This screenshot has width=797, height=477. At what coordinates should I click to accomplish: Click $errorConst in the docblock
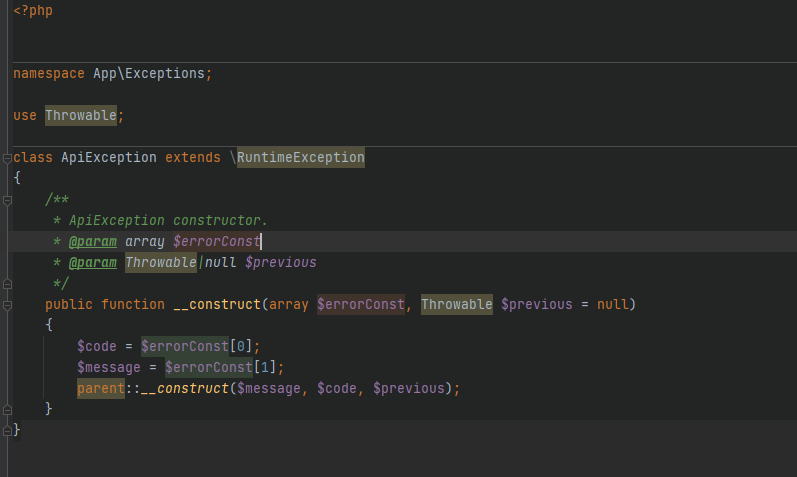[x=217, y=242]
